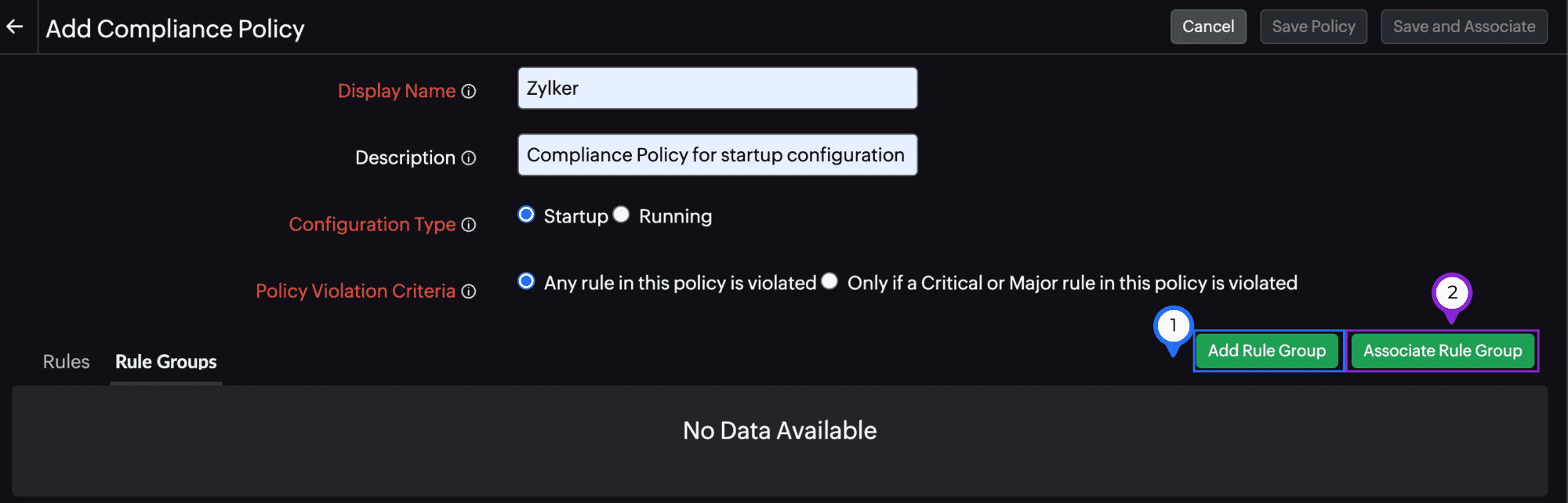Click the Display Name info icon
The height and width of the screenshot is (503, 1568).
469,92
